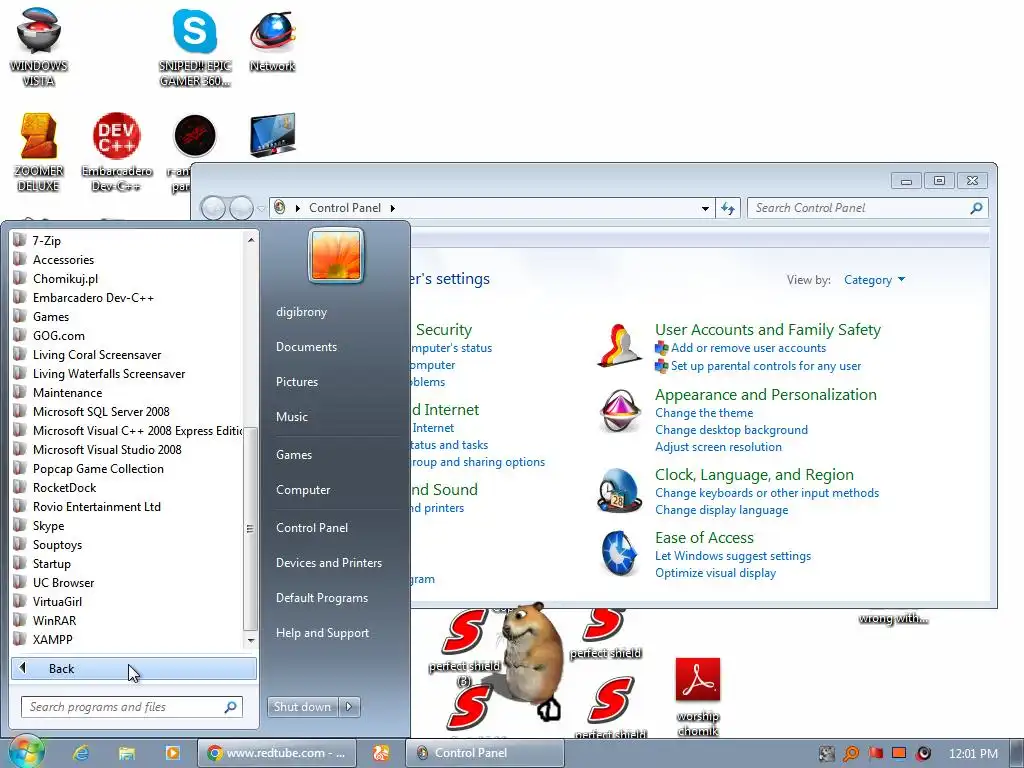Image resolution: width=1024 pixels, height=768 pixels.
Task: Open Internet Explorer from the taskbar
Action: point(81,753)
